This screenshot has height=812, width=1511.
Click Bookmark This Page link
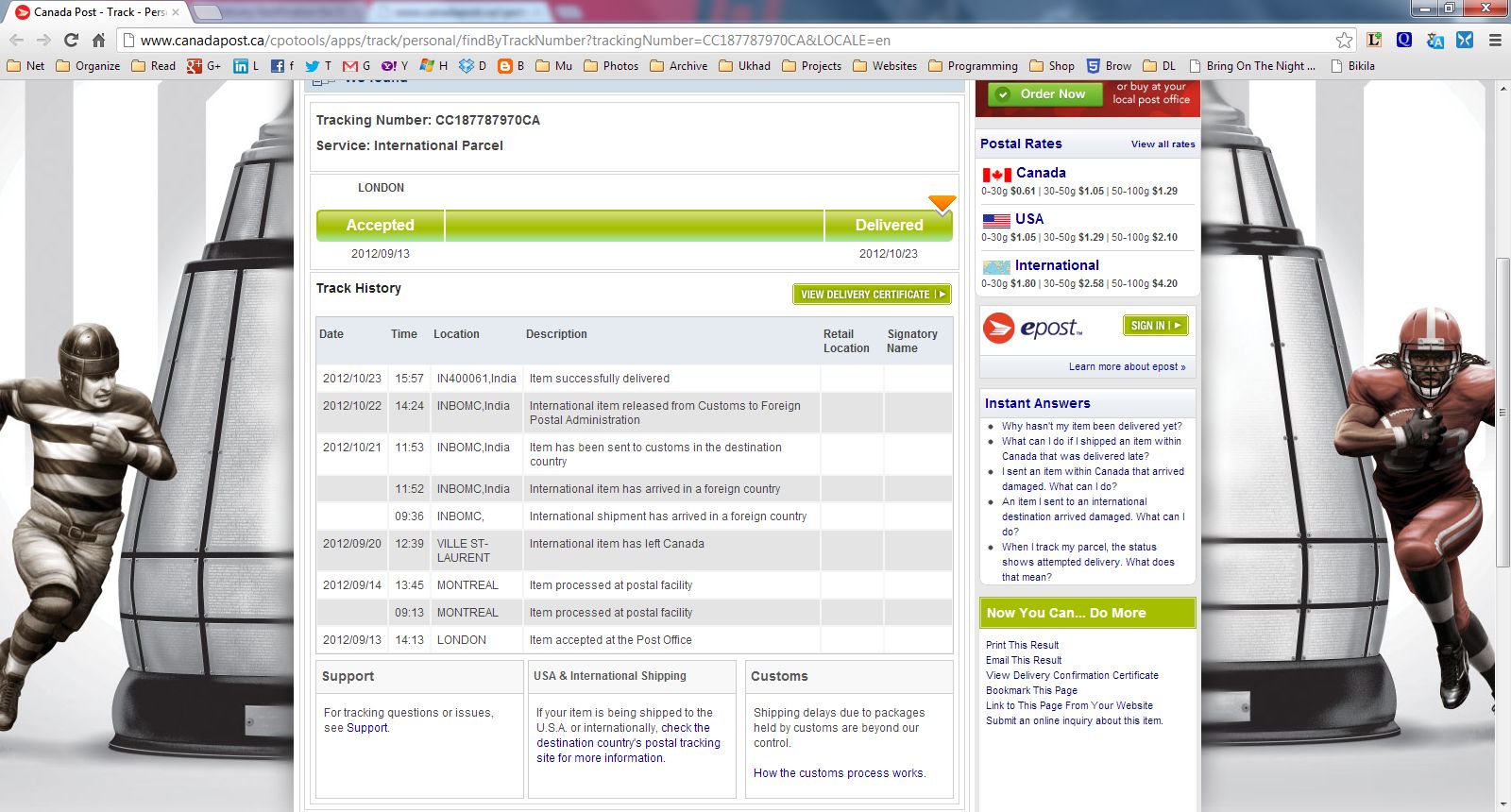(1031, 690)
